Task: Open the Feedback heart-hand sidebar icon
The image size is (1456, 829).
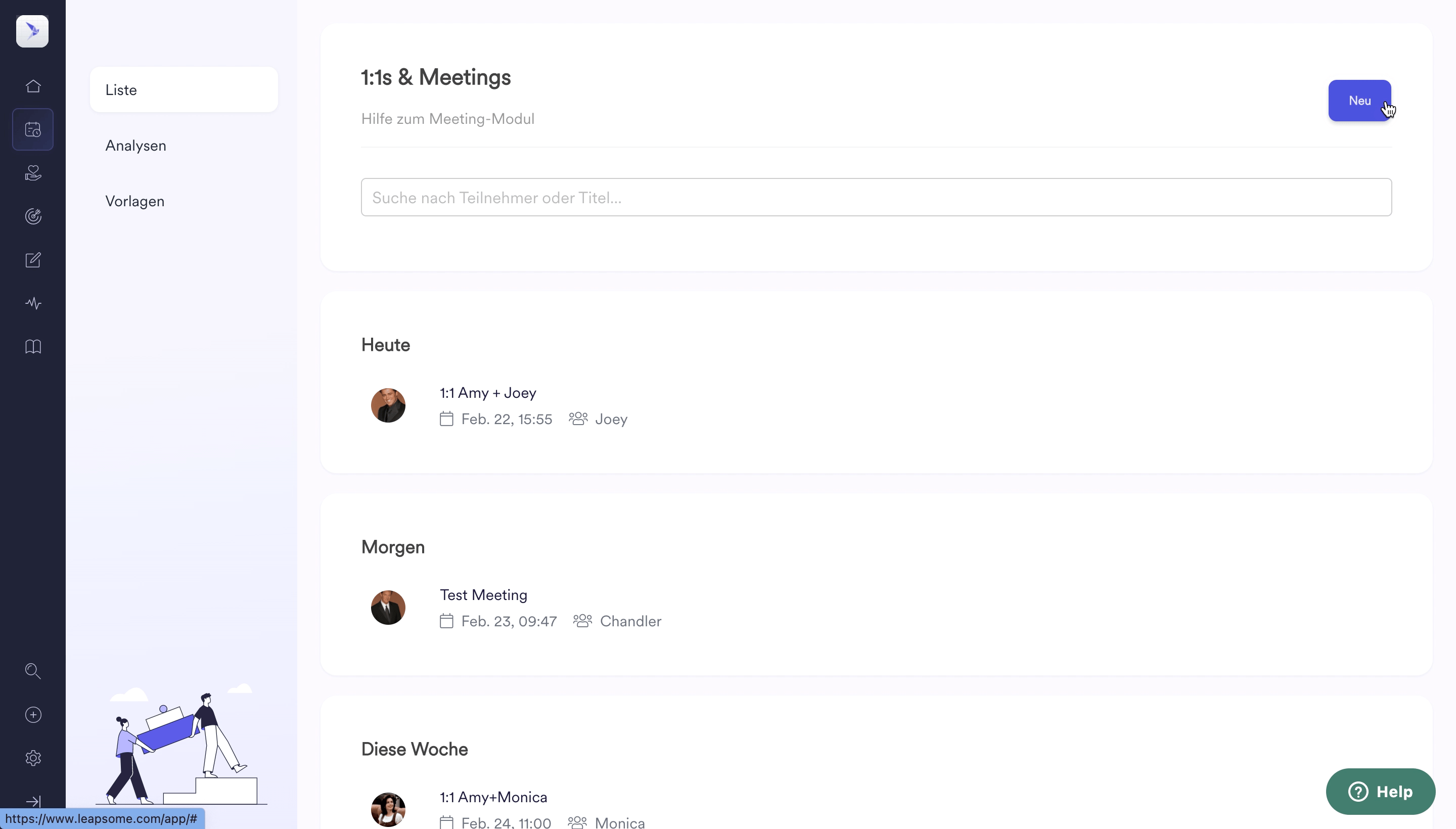Action: click(x=33, y=172)
